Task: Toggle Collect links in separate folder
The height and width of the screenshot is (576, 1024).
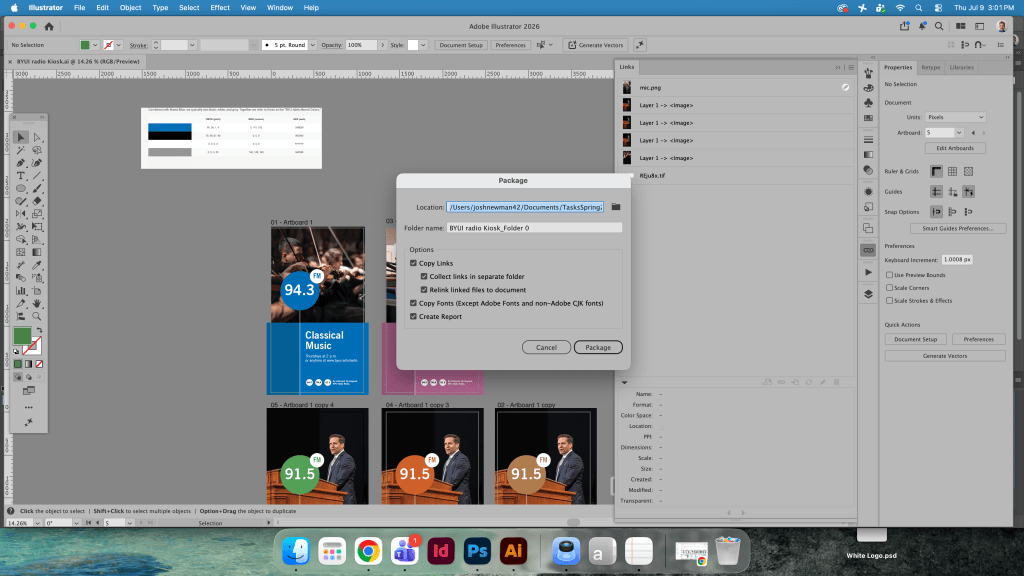Action: click(424, 276)
